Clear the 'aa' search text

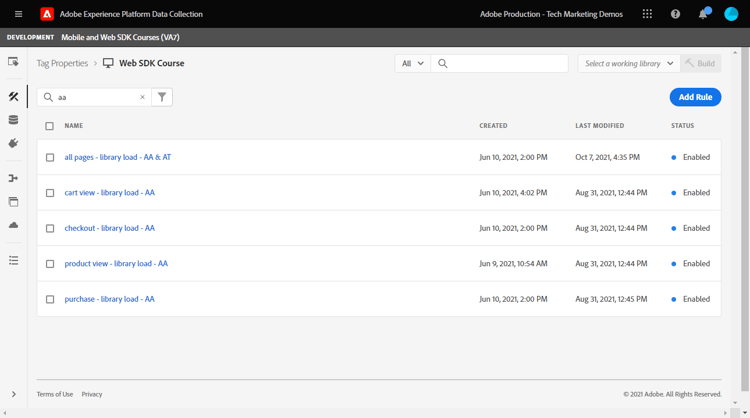tap(142, 97)
